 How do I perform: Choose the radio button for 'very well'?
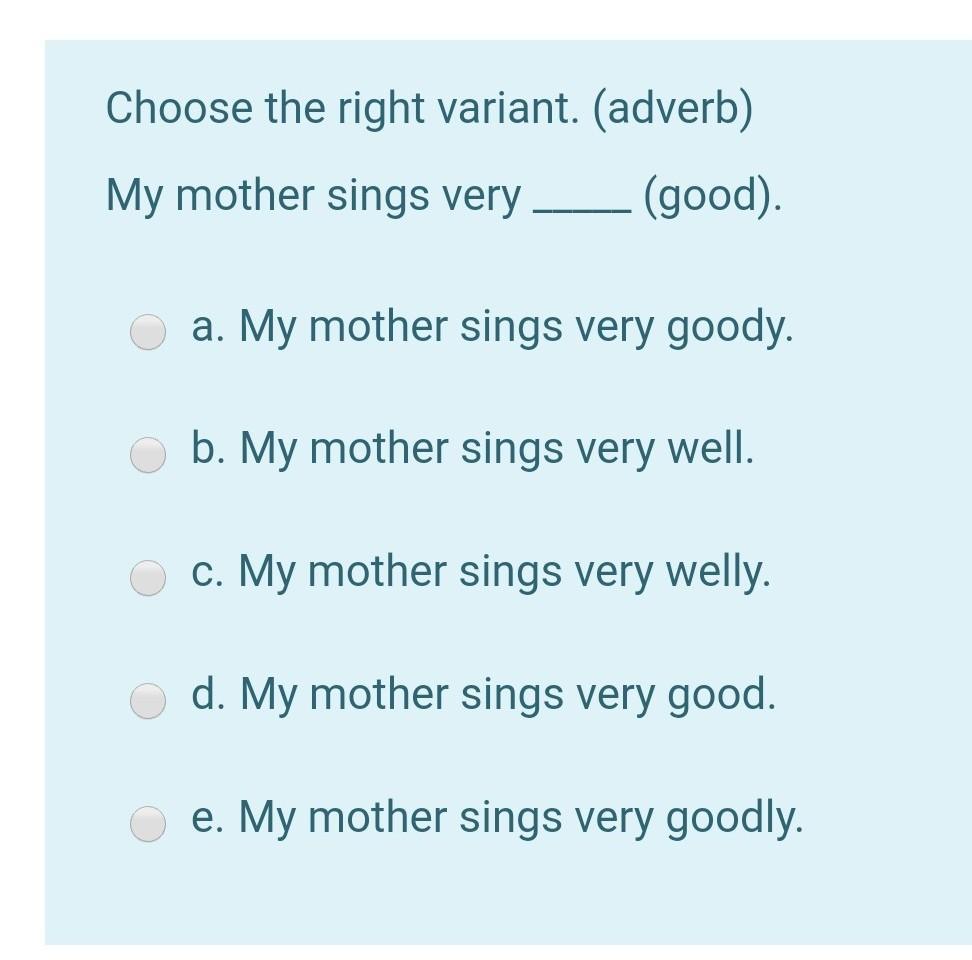pyautogui.click(x=148, y=455)
